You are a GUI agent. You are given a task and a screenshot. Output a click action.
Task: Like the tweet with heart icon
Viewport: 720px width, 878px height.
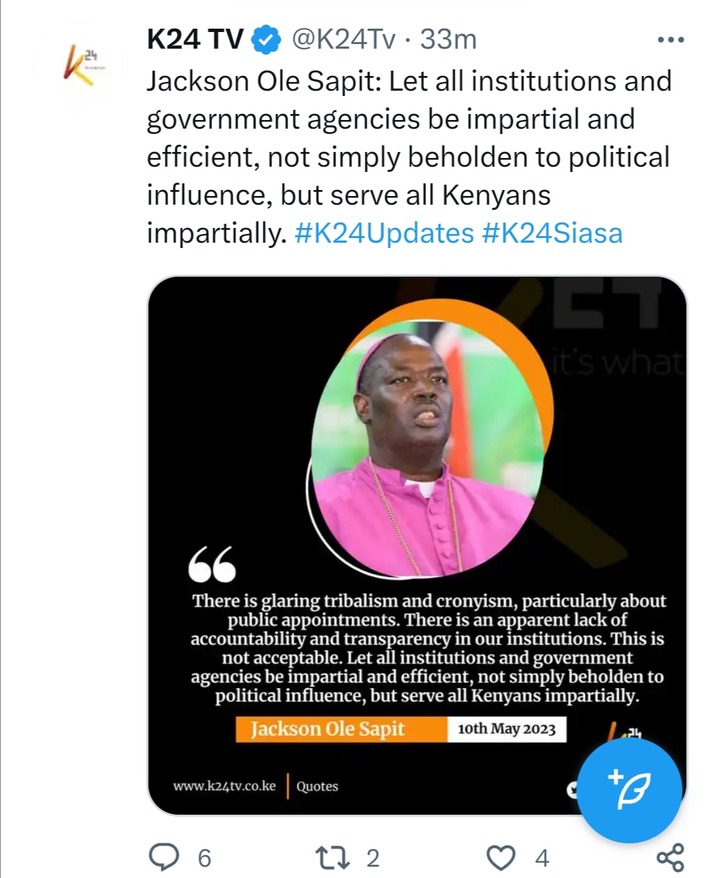(x=501, y=857)
